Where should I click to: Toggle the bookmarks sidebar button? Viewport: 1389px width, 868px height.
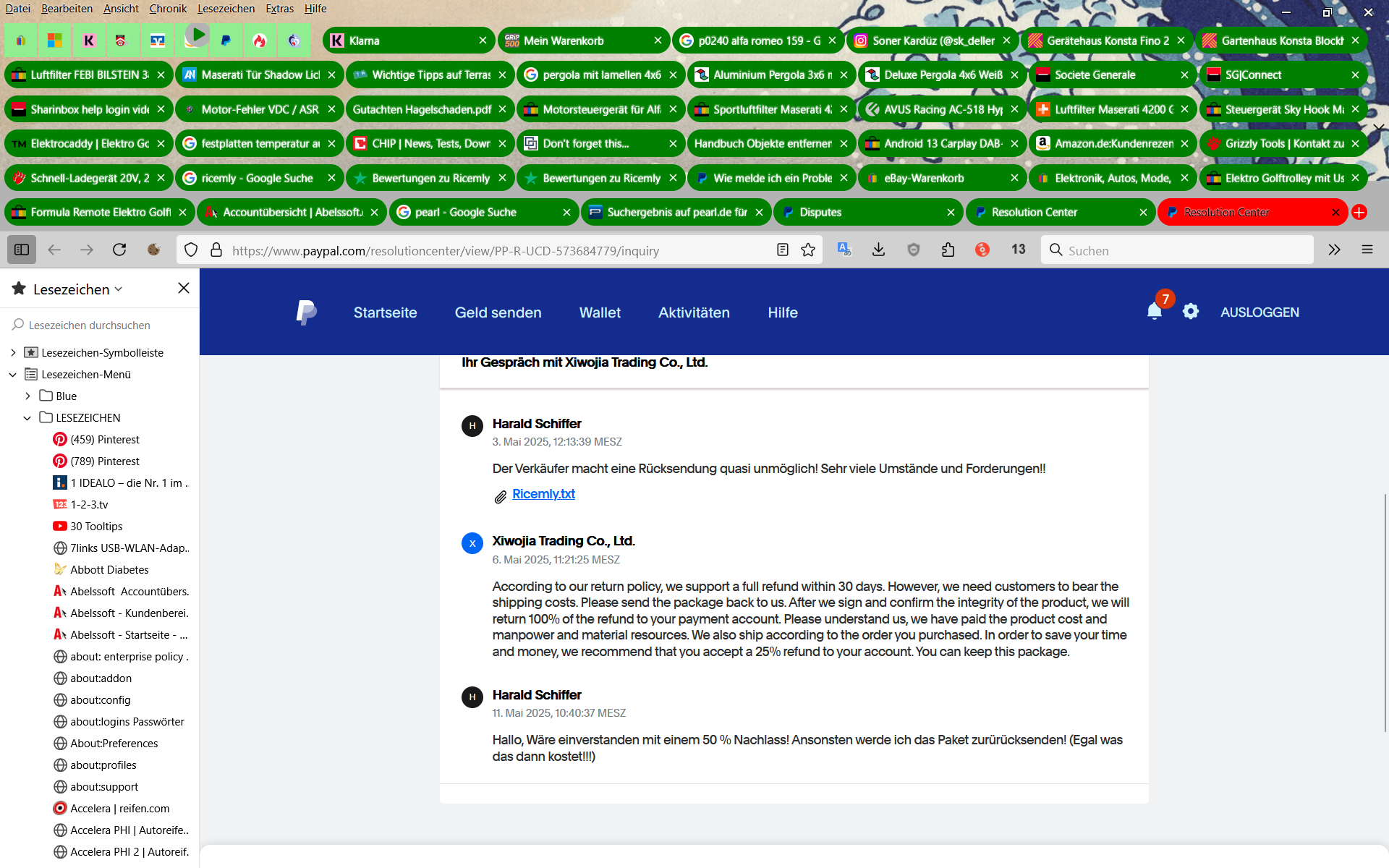tap(22, 250)
